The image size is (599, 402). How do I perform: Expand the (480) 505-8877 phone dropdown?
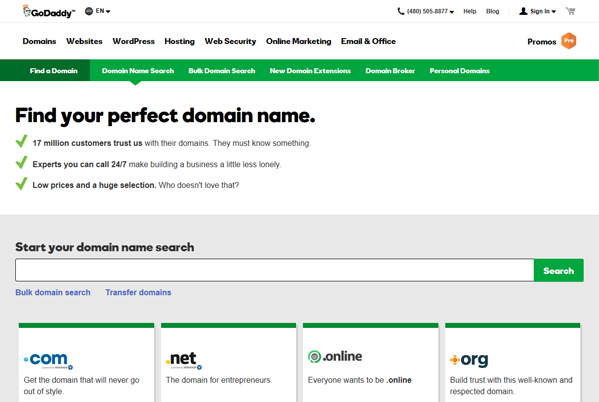[431, 11]
